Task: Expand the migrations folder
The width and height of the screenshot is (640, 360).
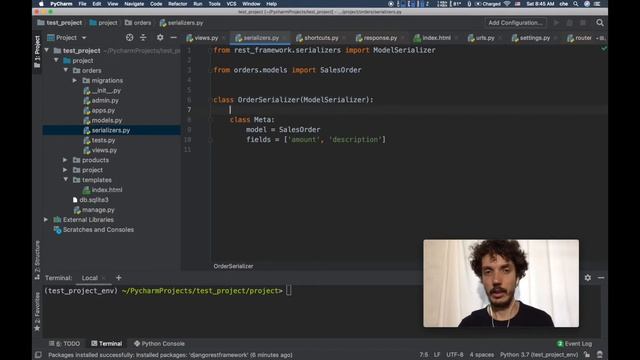Action: coord(75,80)
